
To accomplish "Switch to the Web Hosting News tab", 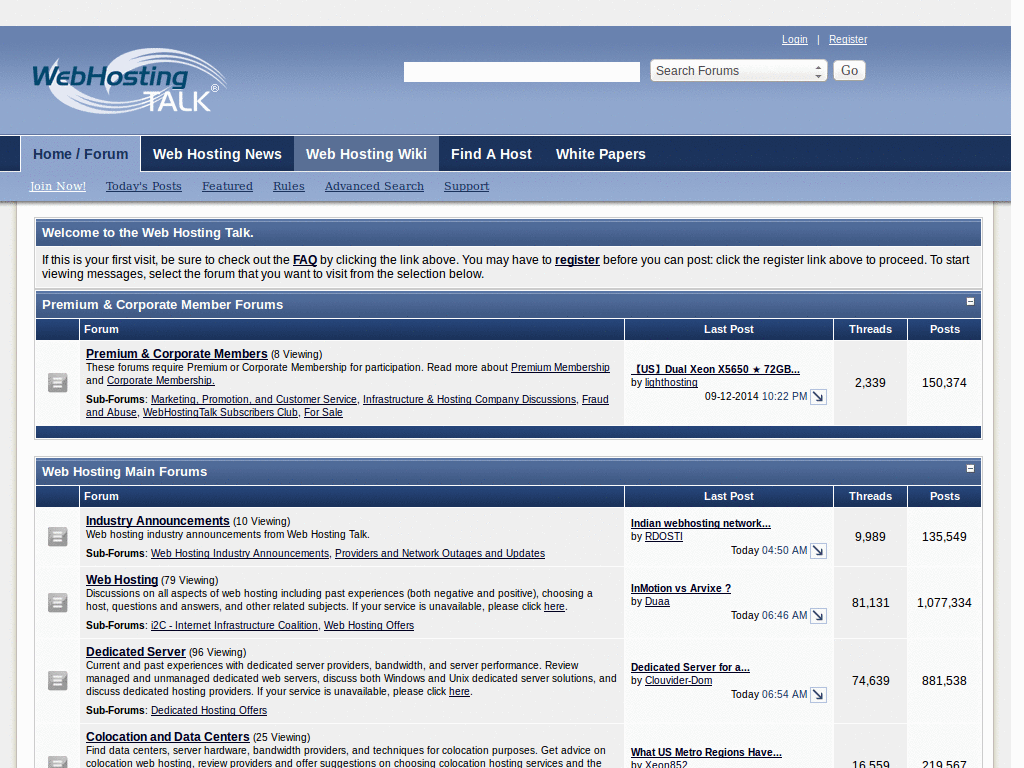I will pyautogui.click(x=217, y=154).
